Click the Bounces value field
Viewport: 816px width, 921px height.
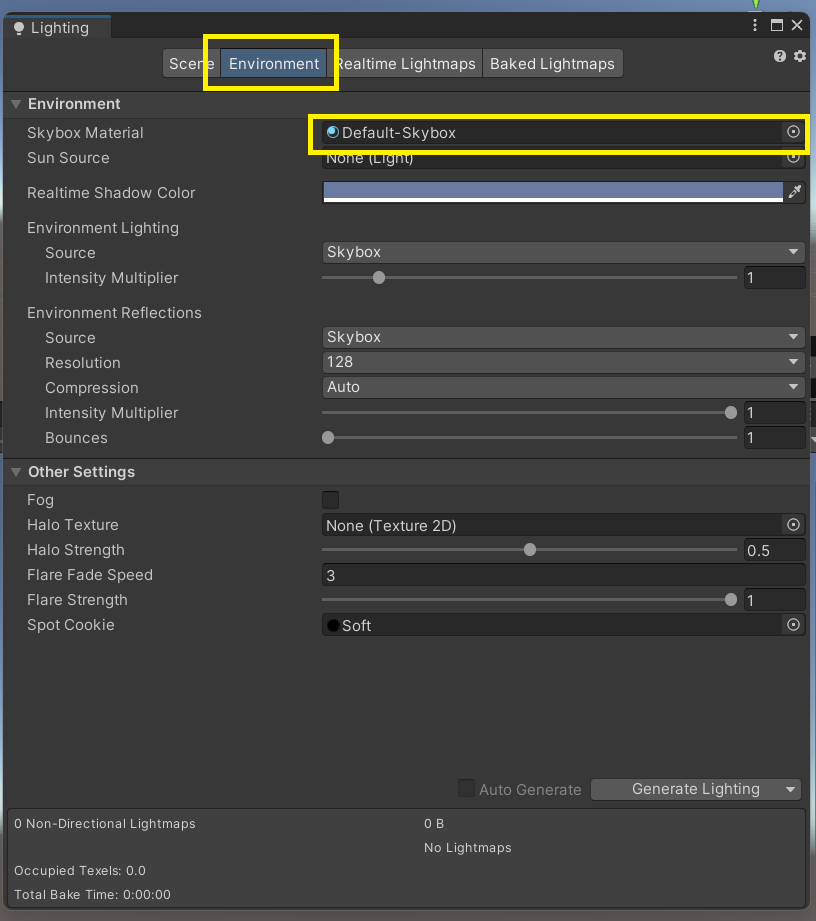click(774, 438)
